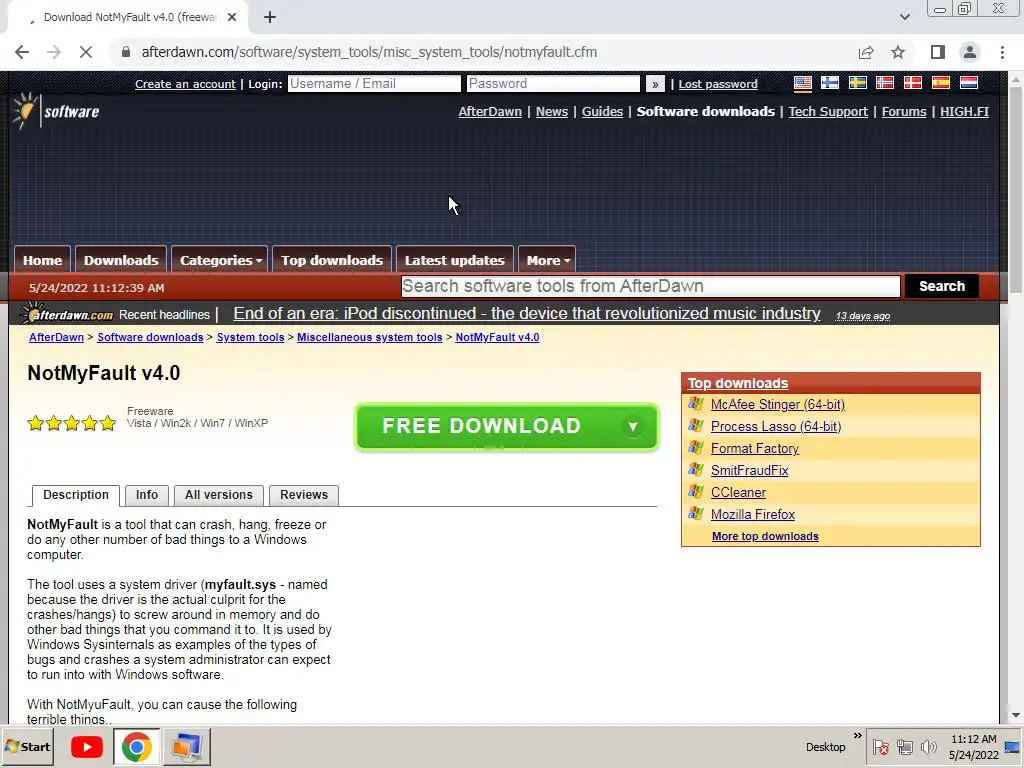
Task: Open Forums in the header navigation
Action: [904, 112]
